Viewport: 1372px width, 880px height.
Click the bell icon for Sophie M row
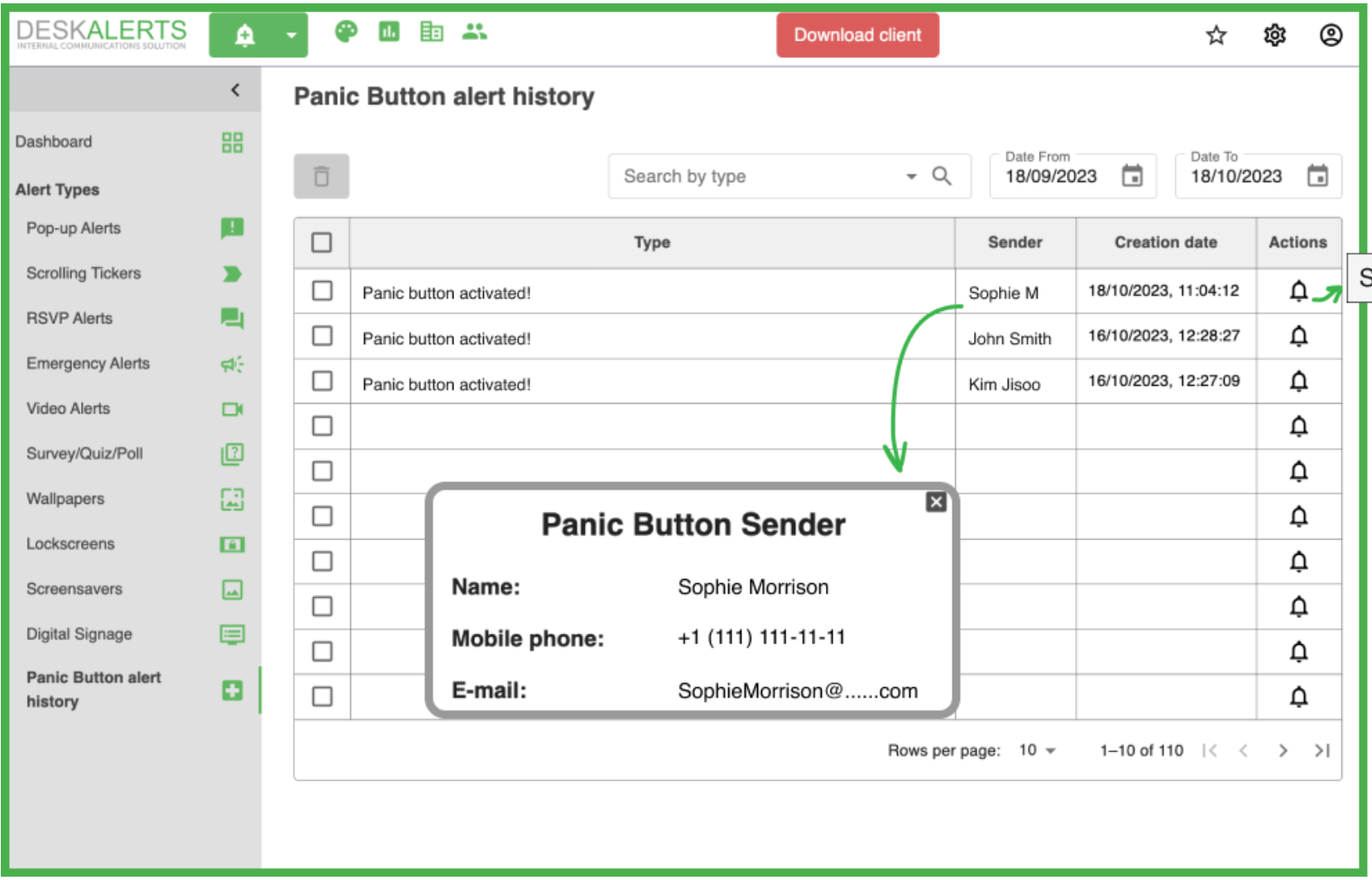coord(1298,291)
